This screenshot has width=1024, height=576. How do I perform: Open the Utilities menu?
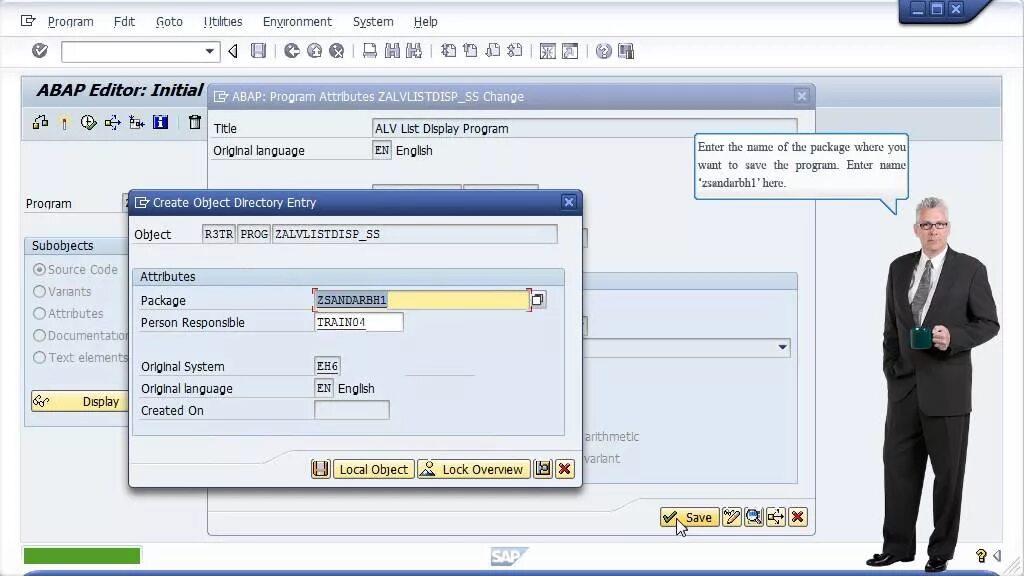[223, 22]
